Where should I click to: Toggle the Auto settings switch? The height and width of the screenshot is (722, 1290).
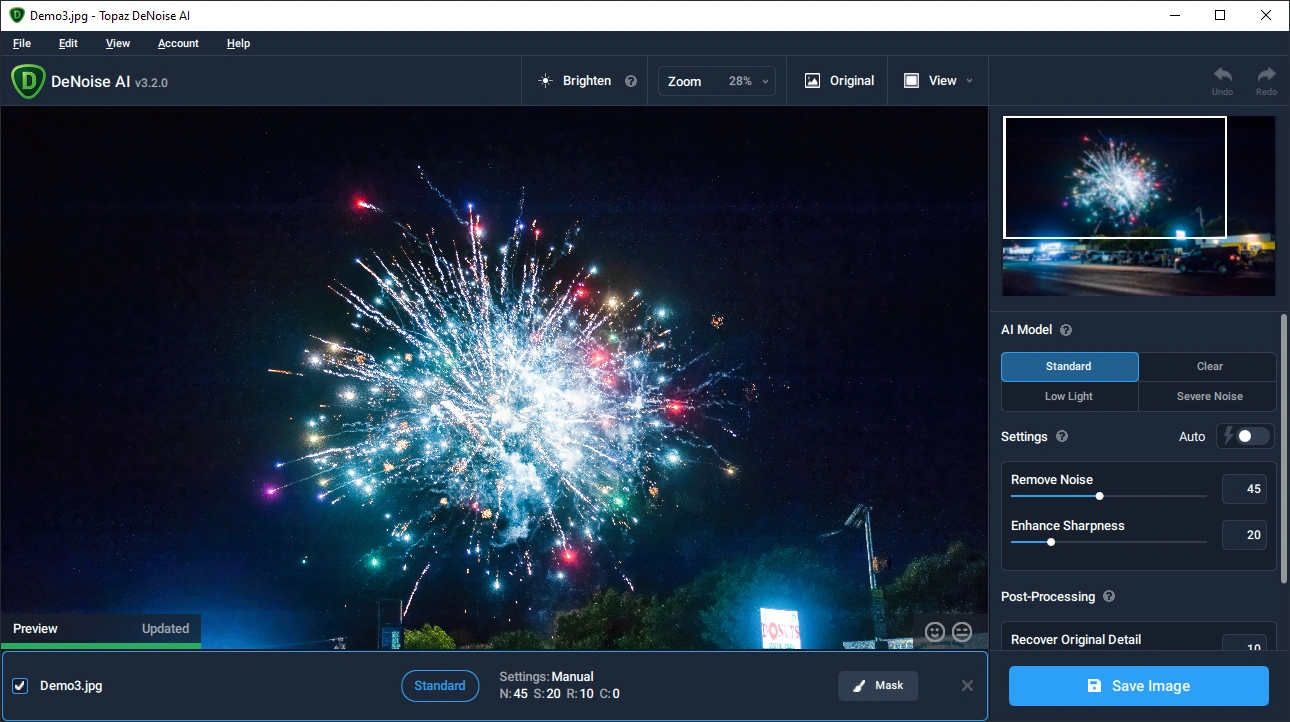[x=1246, y=436]
